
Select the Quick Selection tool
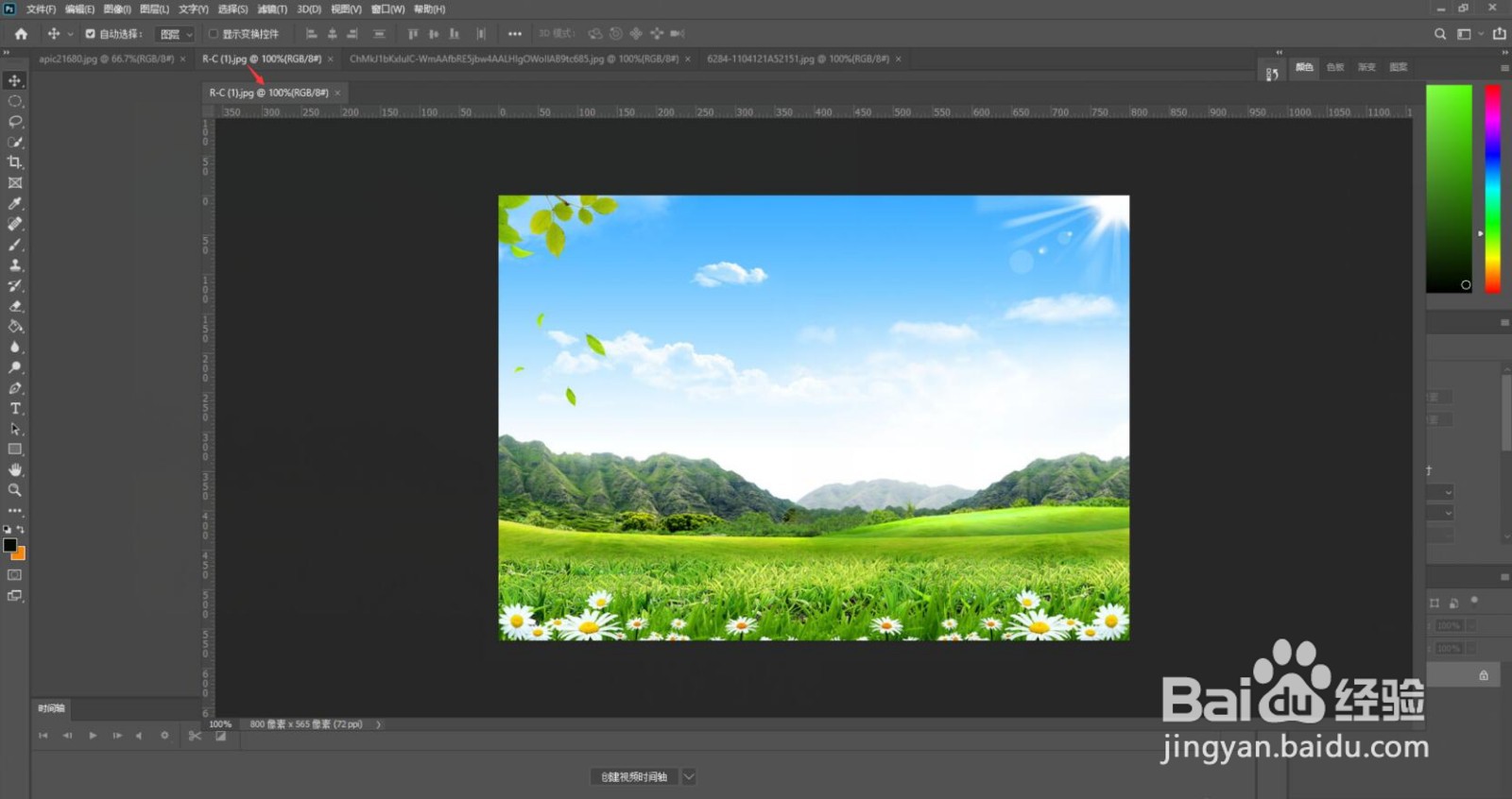point(15,143)
